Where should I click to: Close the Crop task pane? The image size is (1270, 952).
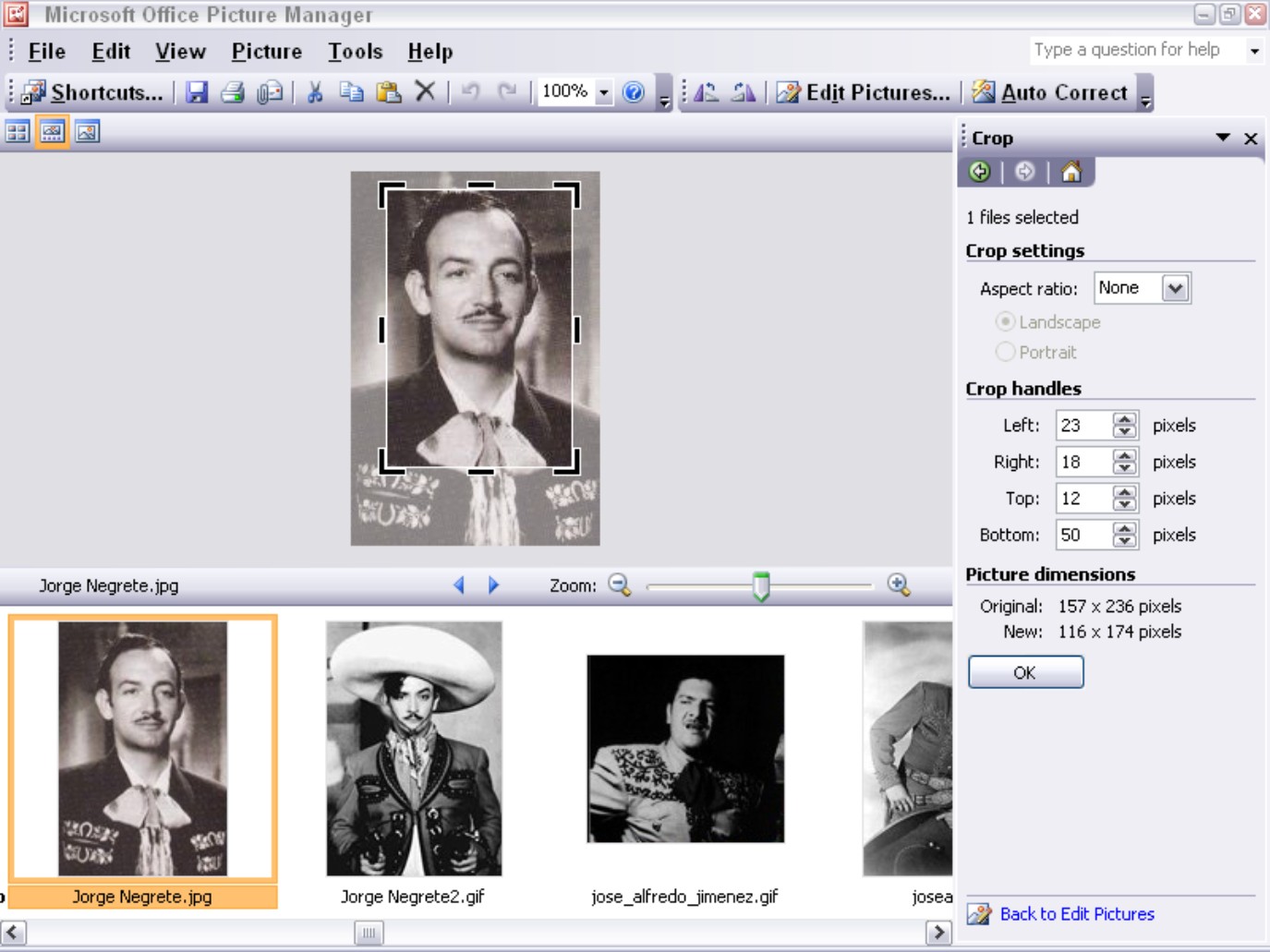pos(1251,139)
